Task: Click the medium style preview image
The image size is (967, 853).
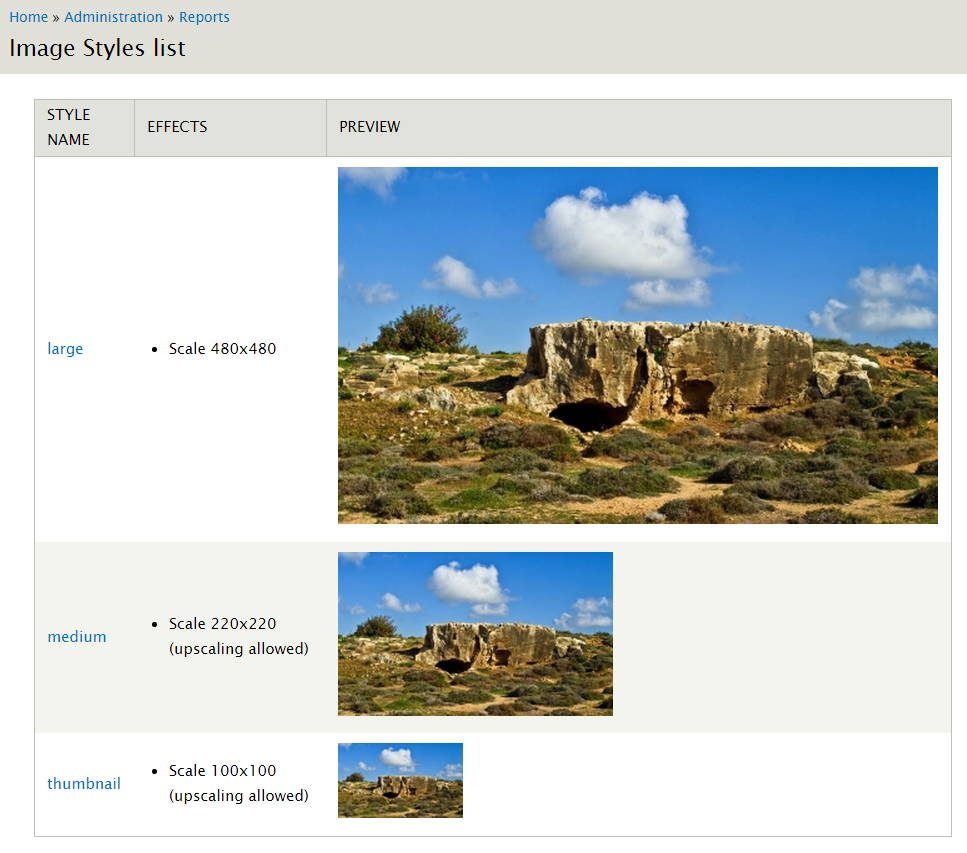Action: 475,633
